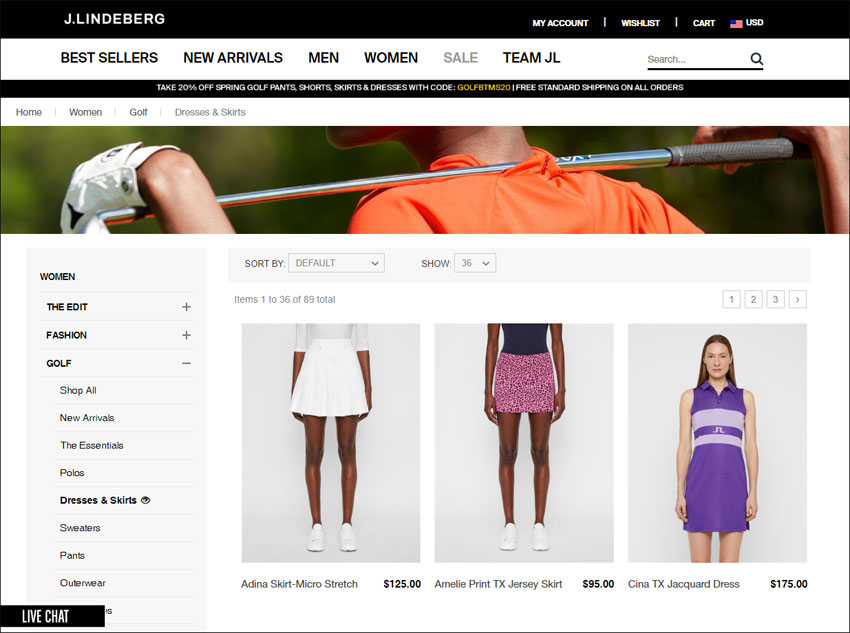Go to results page 3
The height and width of the screenshot is (633, 850).
[775, 299]
